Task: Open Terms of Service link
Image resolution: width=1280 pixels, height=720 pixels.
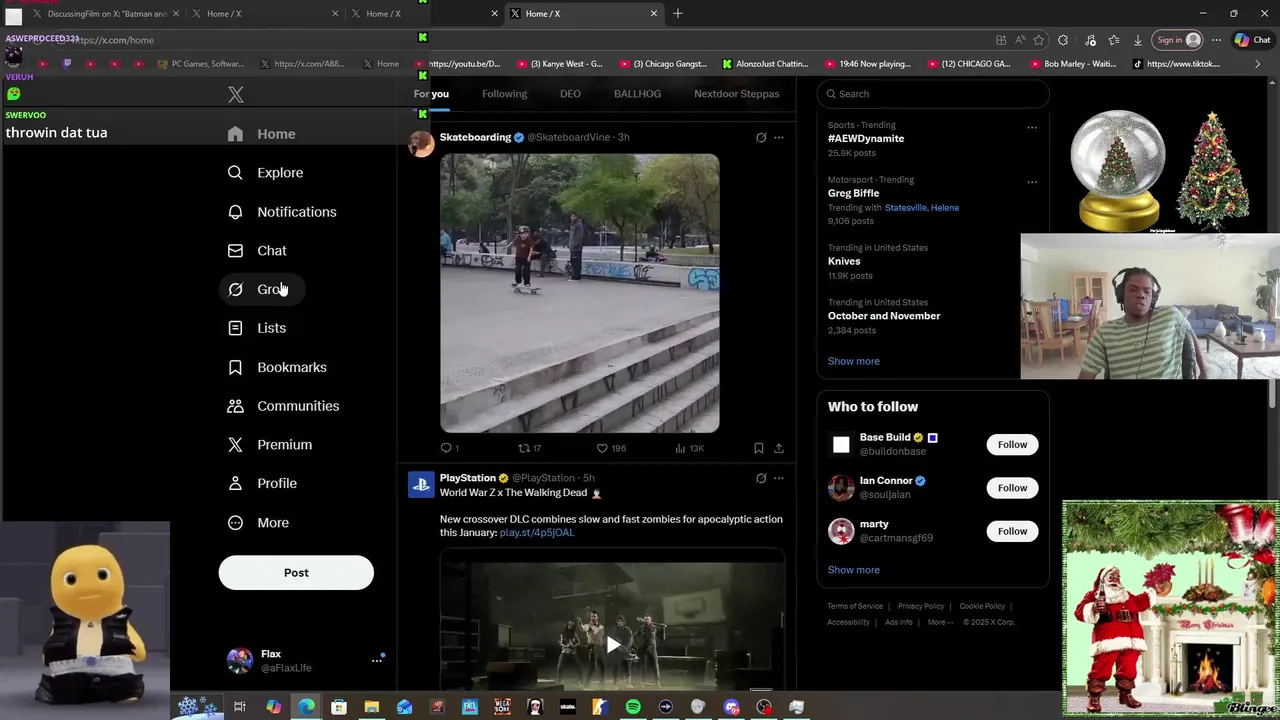Action: (x=855, y=606)
